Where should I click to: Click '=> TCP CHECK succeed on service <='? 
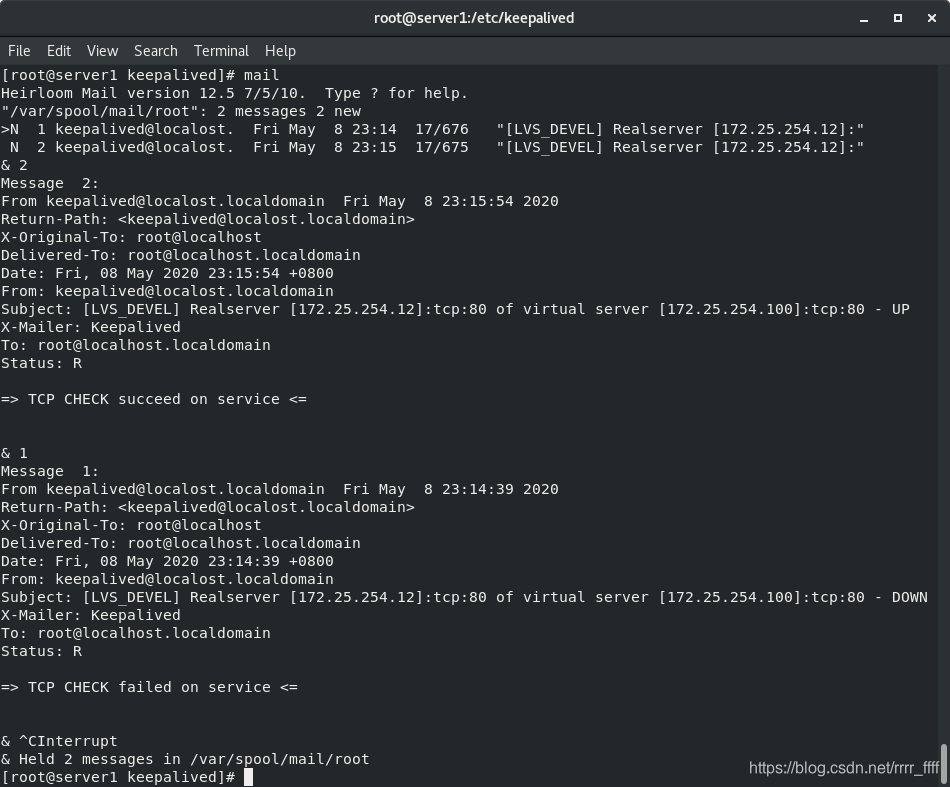click(x=154, y=399)
